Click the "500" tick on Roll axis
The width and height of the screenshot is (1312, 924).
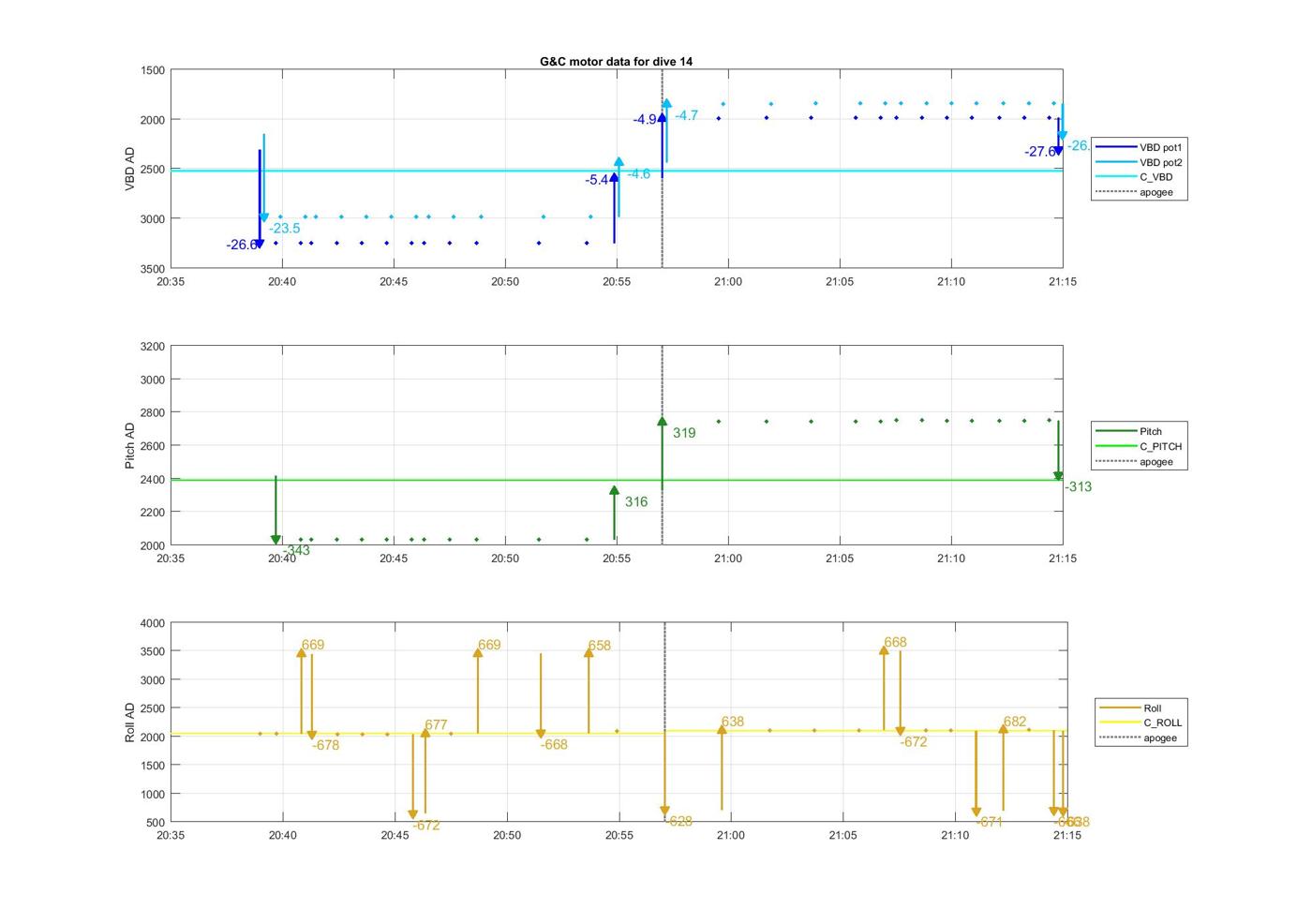click(157, 823)
